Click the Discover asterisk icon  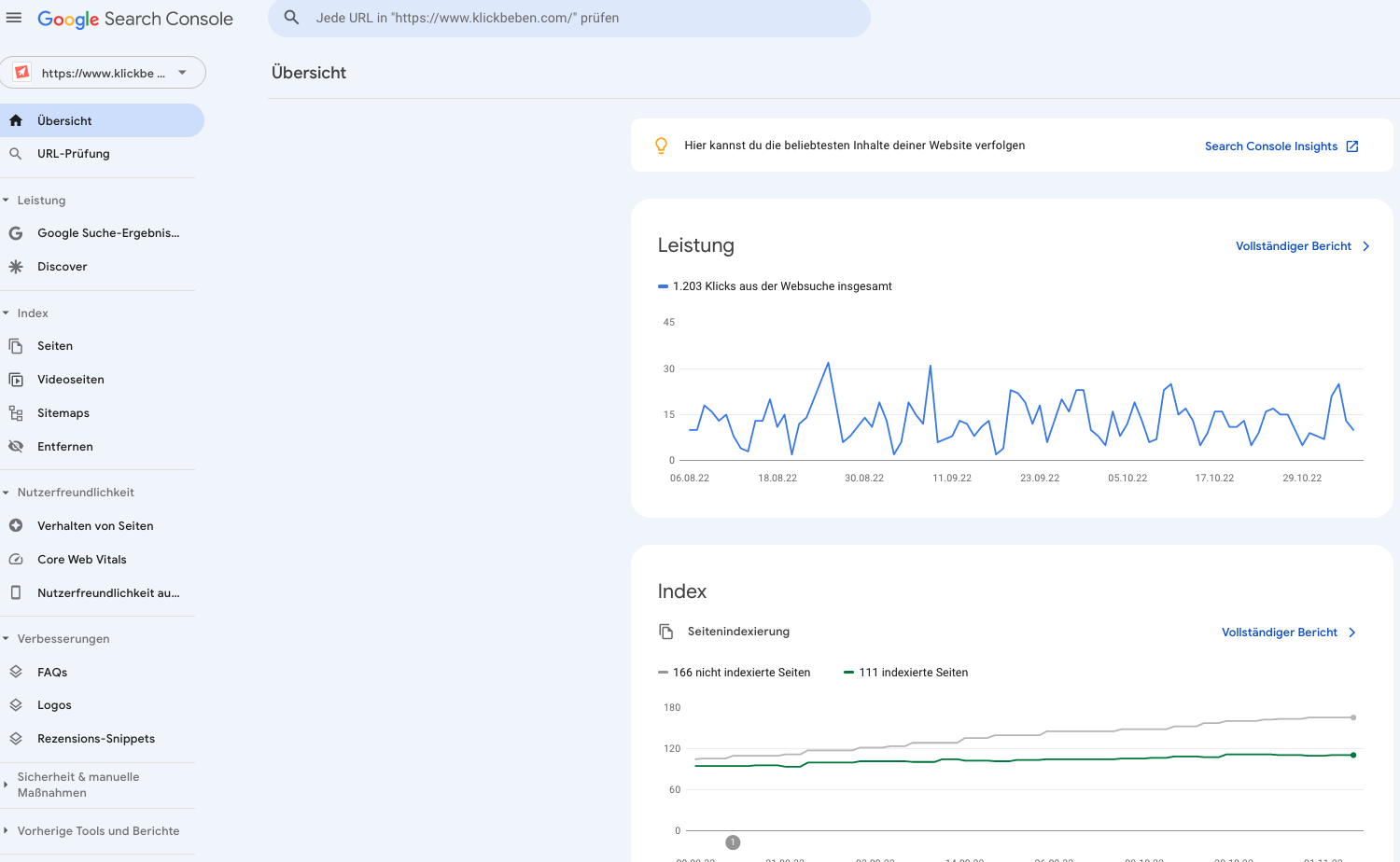click(16, 267)
